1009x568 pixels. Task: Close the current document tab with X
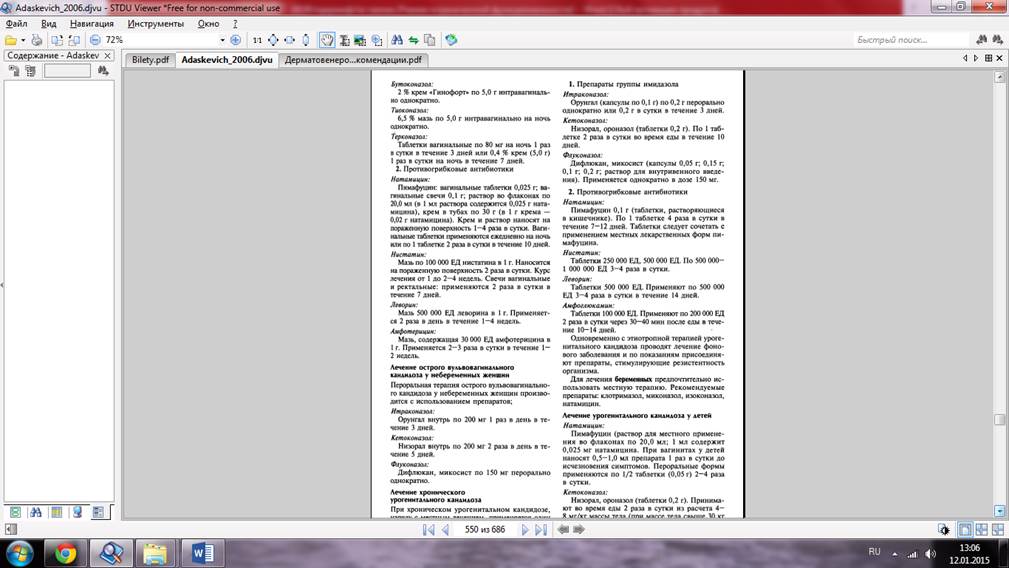click(x=999, y=58)
